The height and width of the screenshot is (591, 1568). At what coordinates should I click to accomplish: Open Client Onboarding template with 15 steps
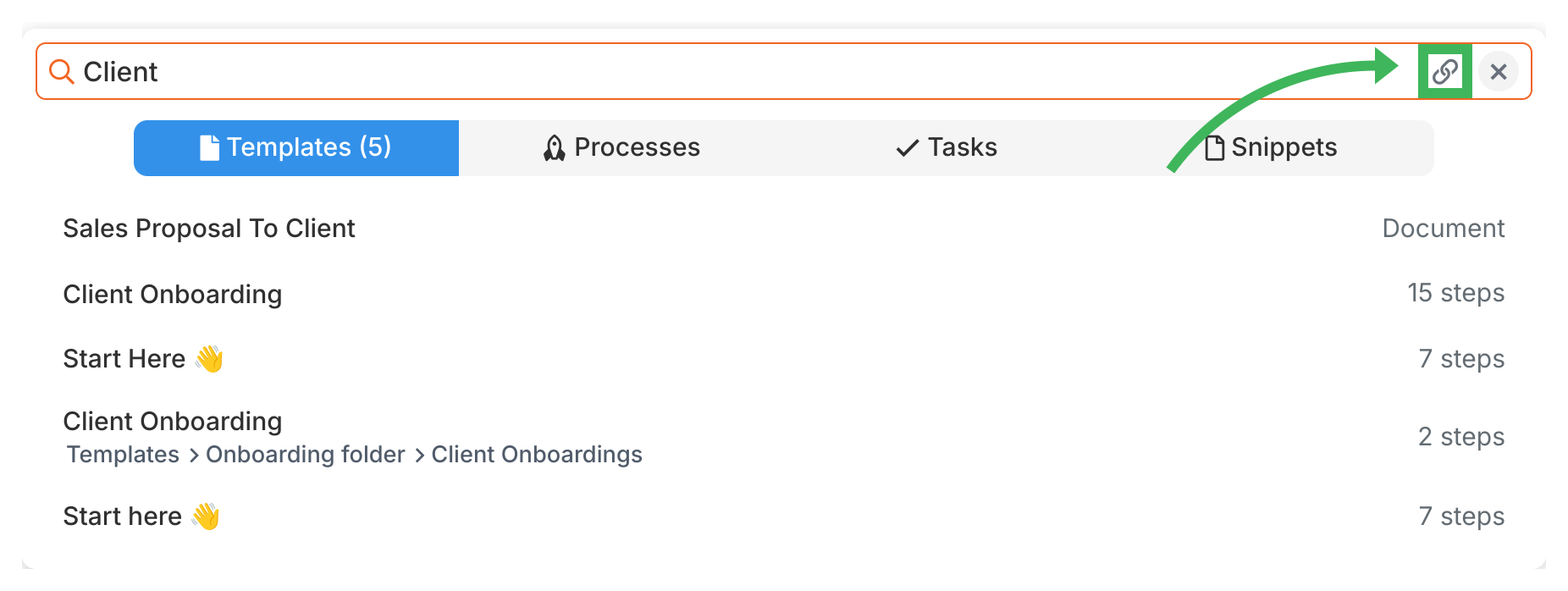pos(173,295)
